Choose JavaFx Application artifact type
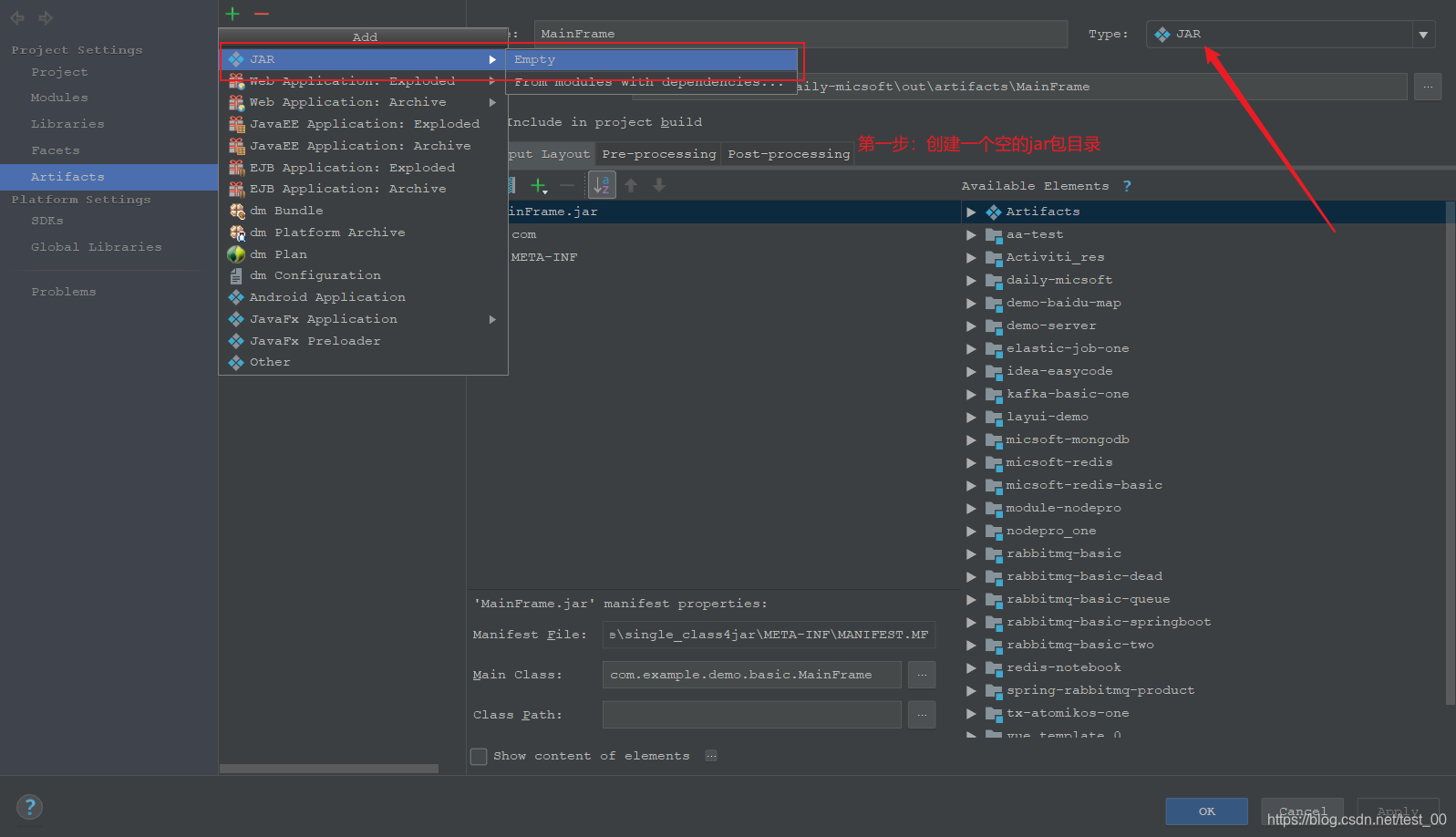1456x837 pixels. pos(363,319)
